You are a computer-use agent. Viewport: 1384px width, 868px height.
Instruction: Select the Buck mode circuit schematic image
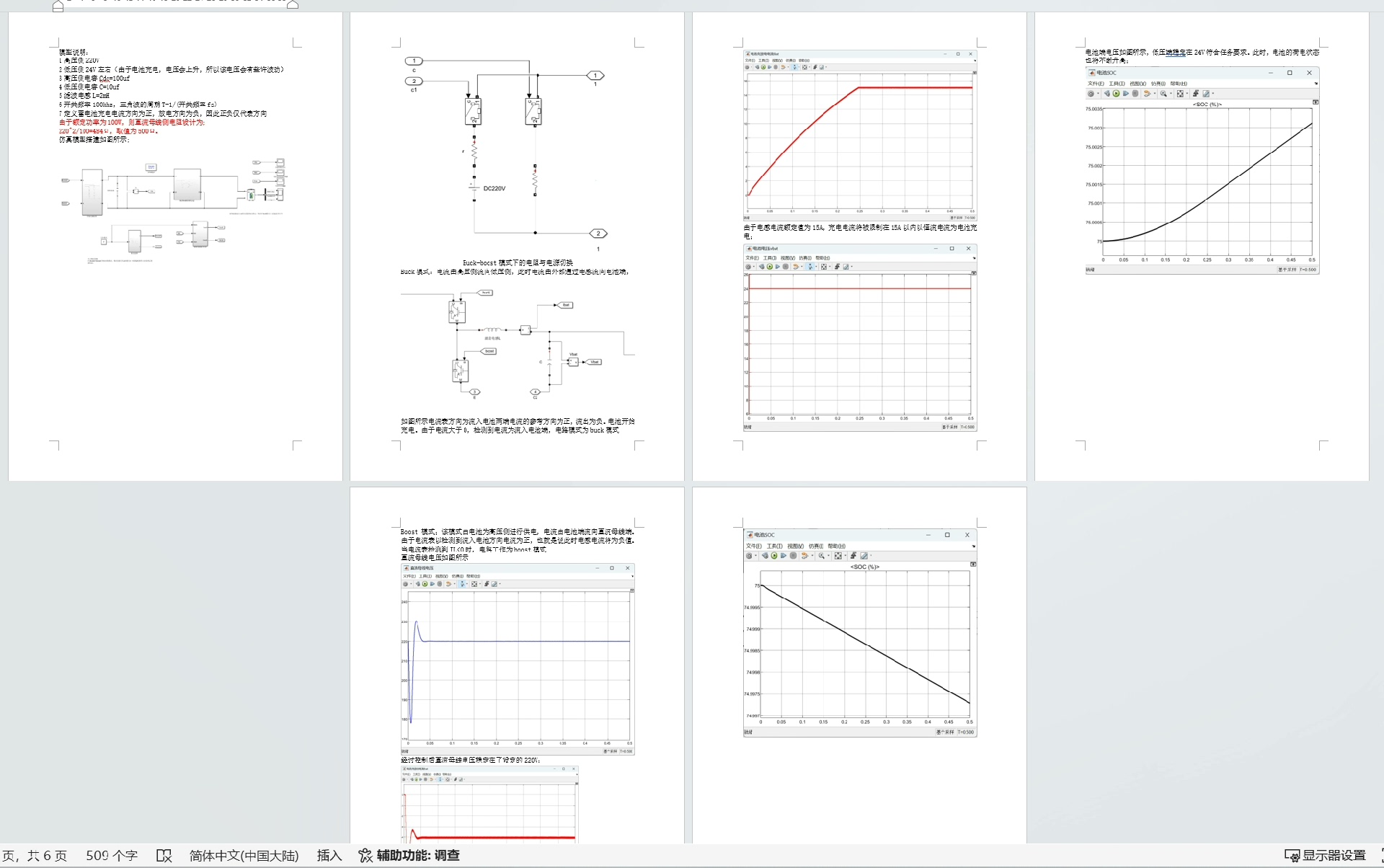click(x=517, y=344)
